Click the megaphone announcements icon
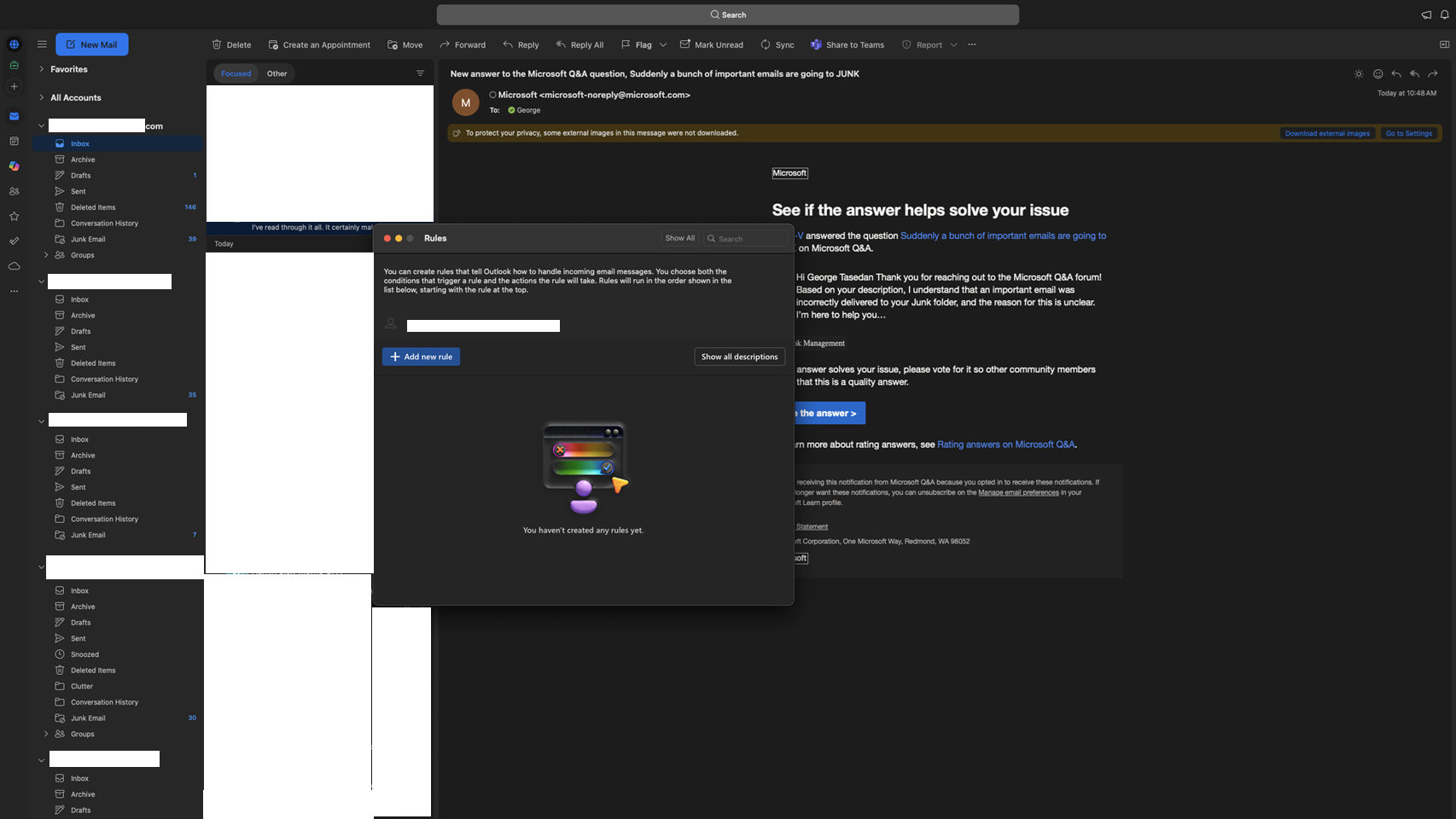 coord(1426,15)
